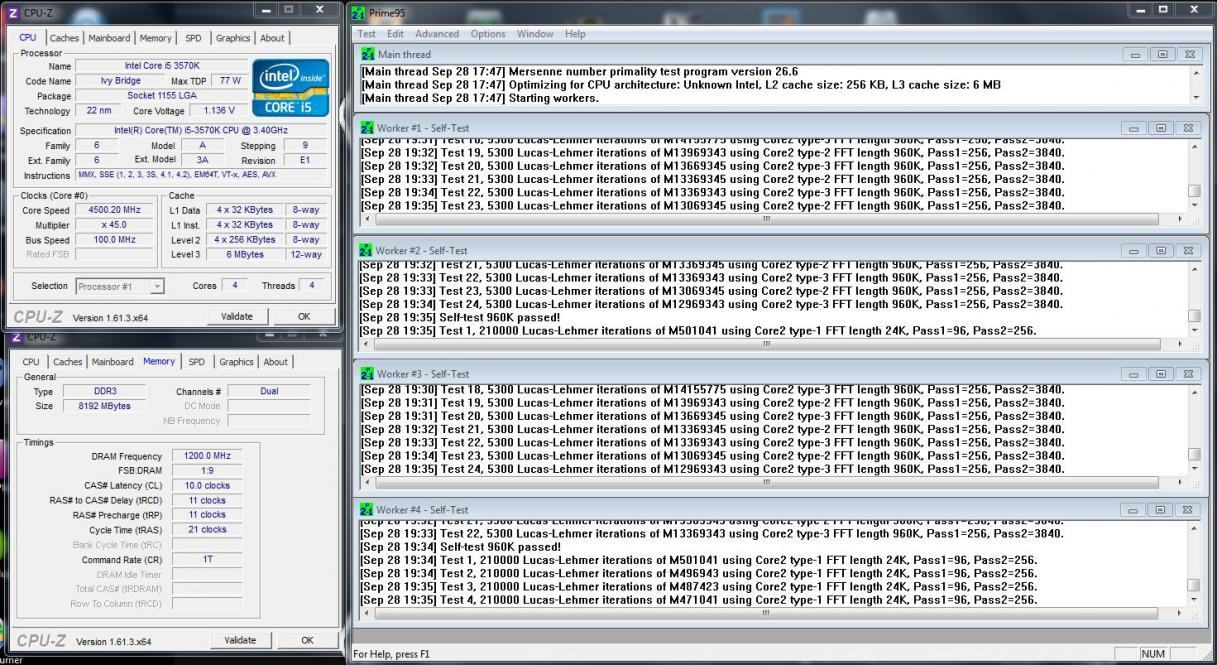The height and width of the screenshot is (665, 1217).
Task: Click OK button in bottom CPU-Z window
Action: pos(307,640)
